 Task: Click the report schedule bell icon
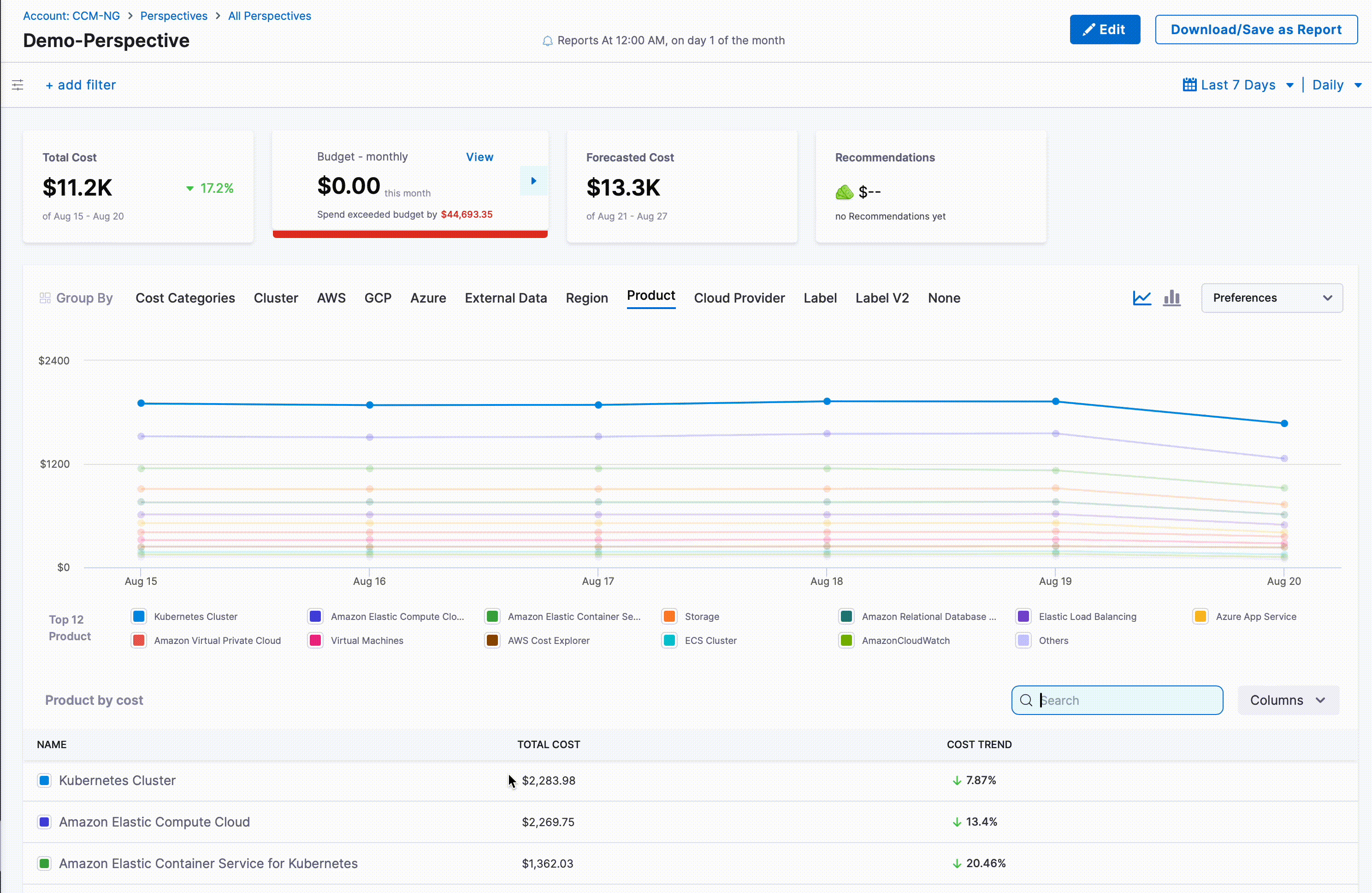pos(547,41)
